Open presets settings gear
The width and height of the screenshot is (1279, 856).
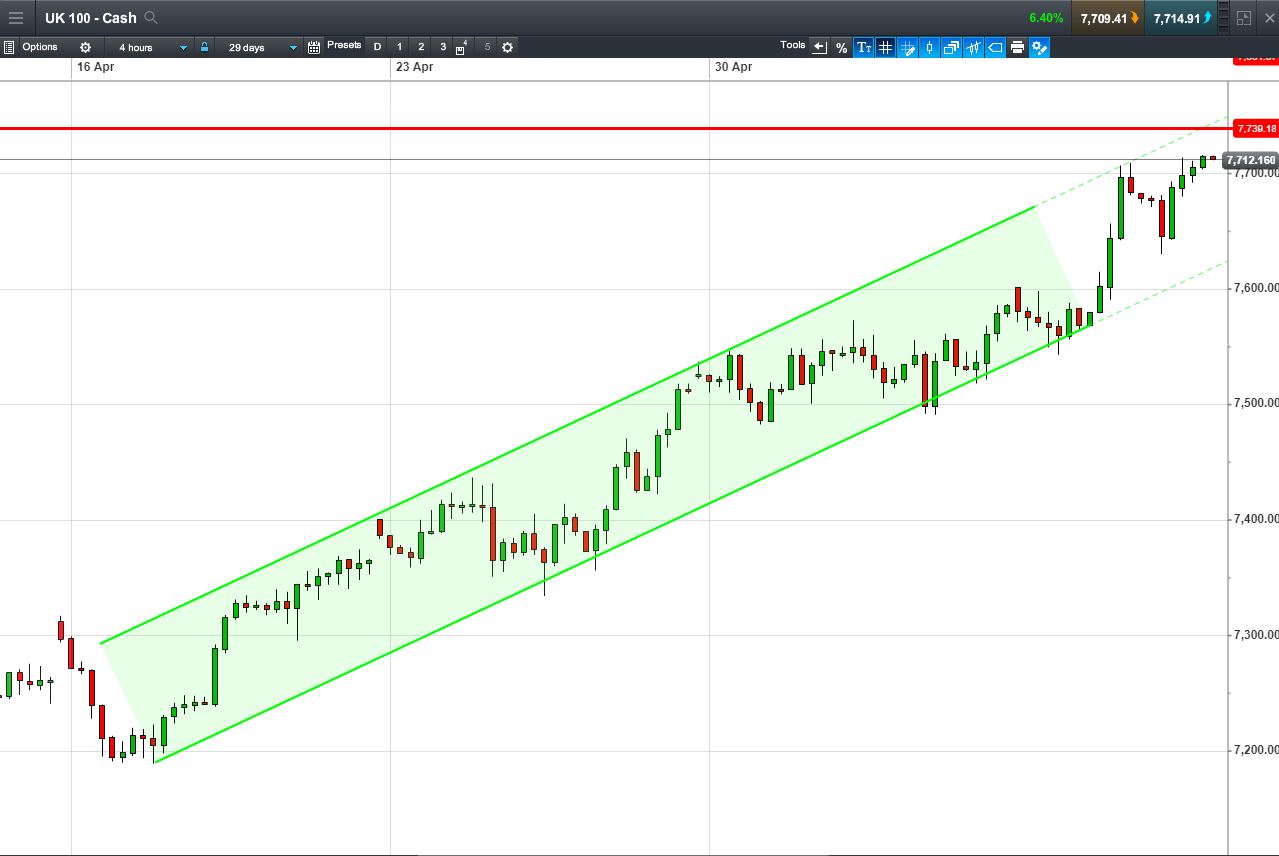(507, 47)
